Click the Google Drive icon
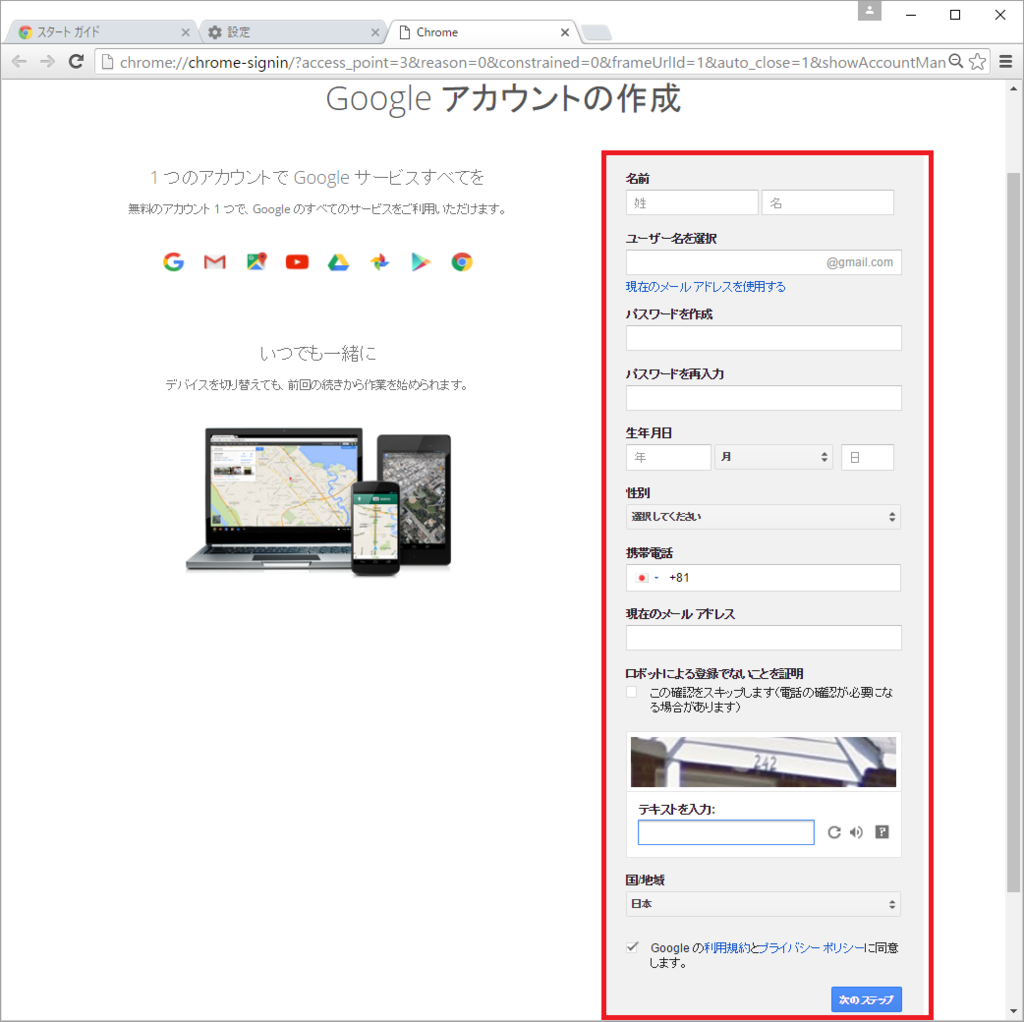The height and width of the screenshot is (1022, 1024). click(338, 262)
